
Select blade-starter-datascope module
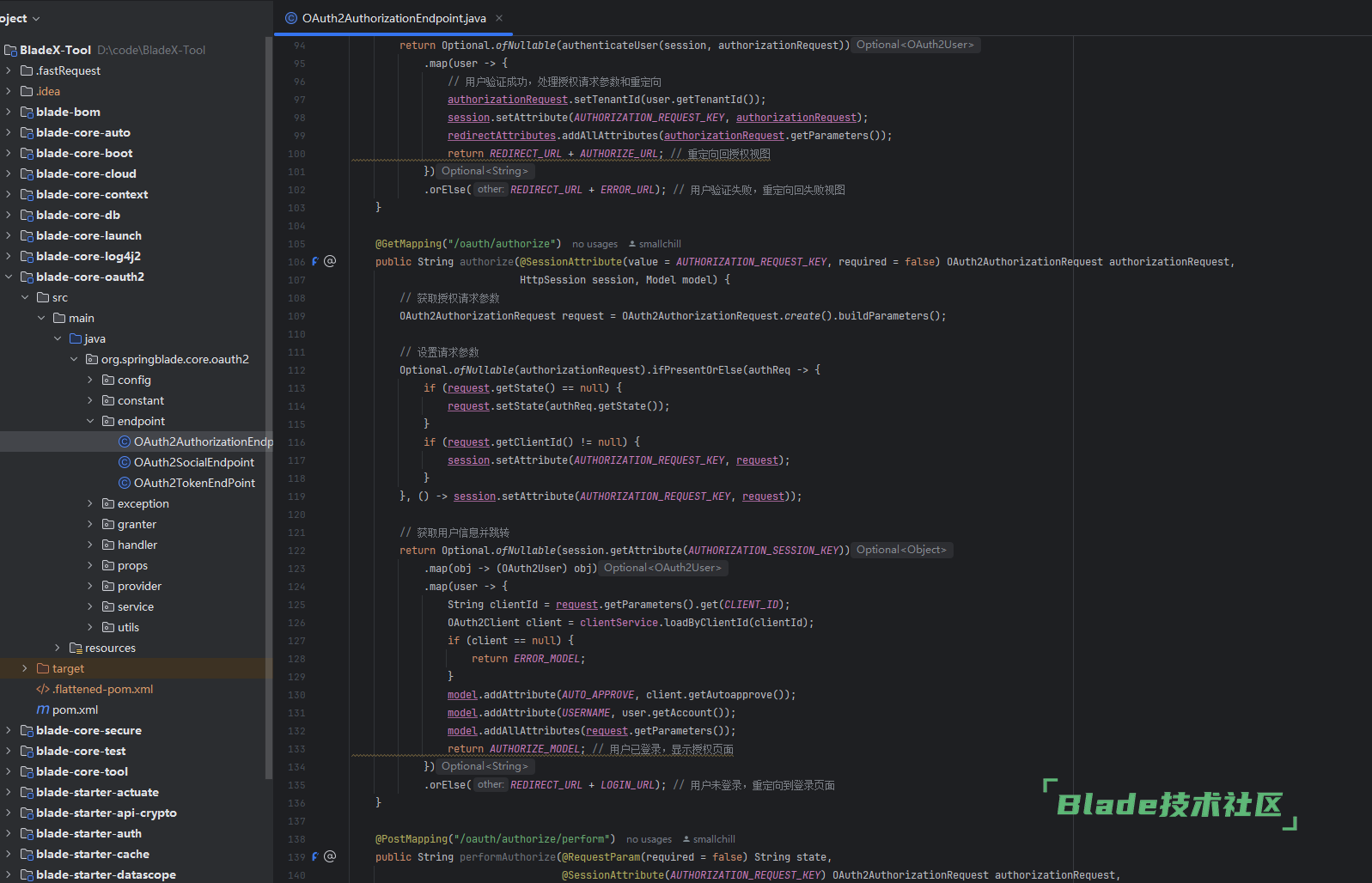tap(106, 874)
